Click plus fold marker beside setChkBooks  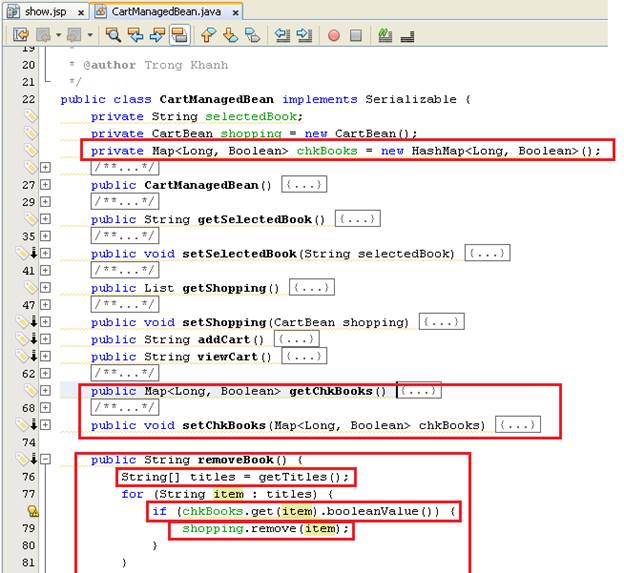pyautogui.click(x=45, y=425)
